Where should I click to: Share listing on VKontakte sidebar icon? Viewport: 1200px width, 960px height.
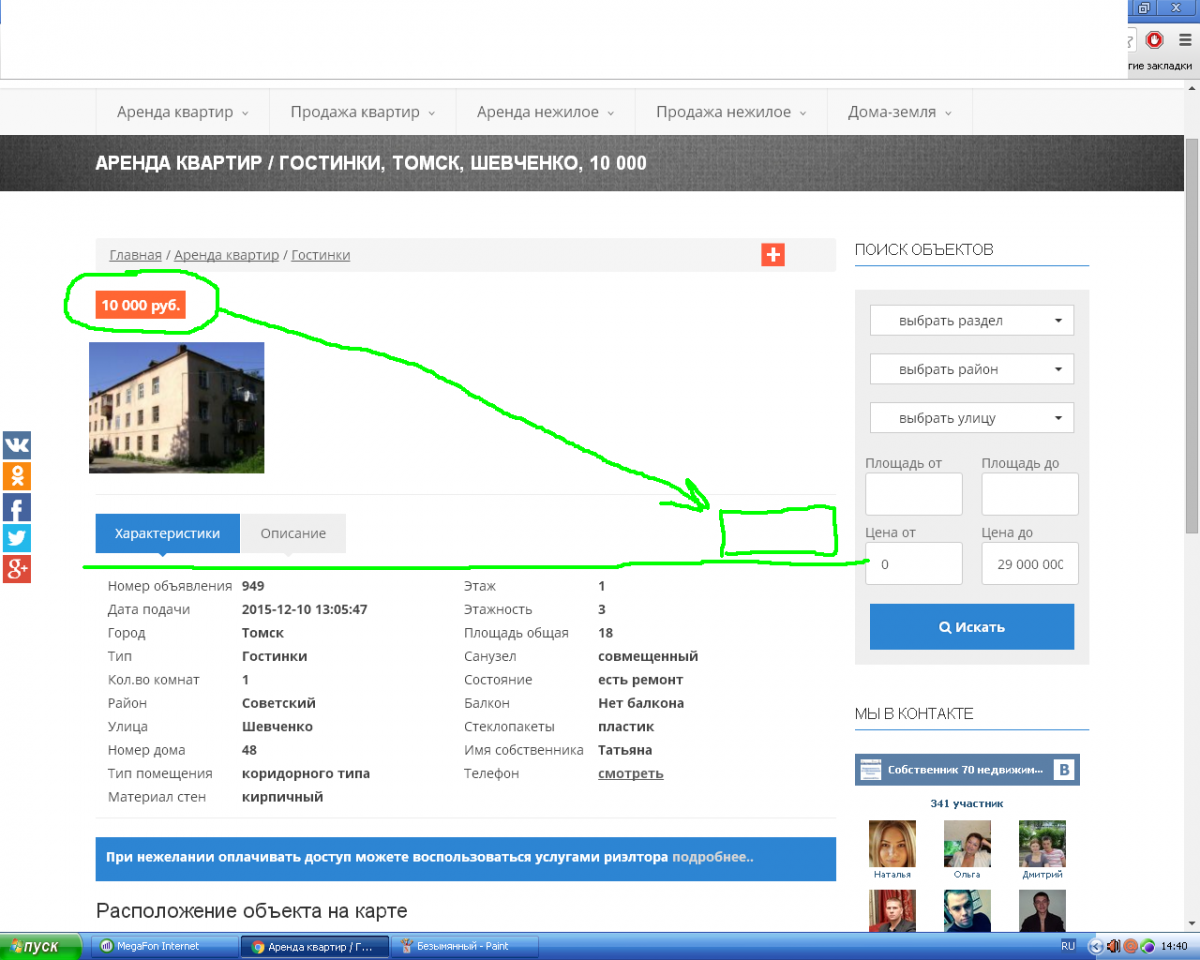16,445
